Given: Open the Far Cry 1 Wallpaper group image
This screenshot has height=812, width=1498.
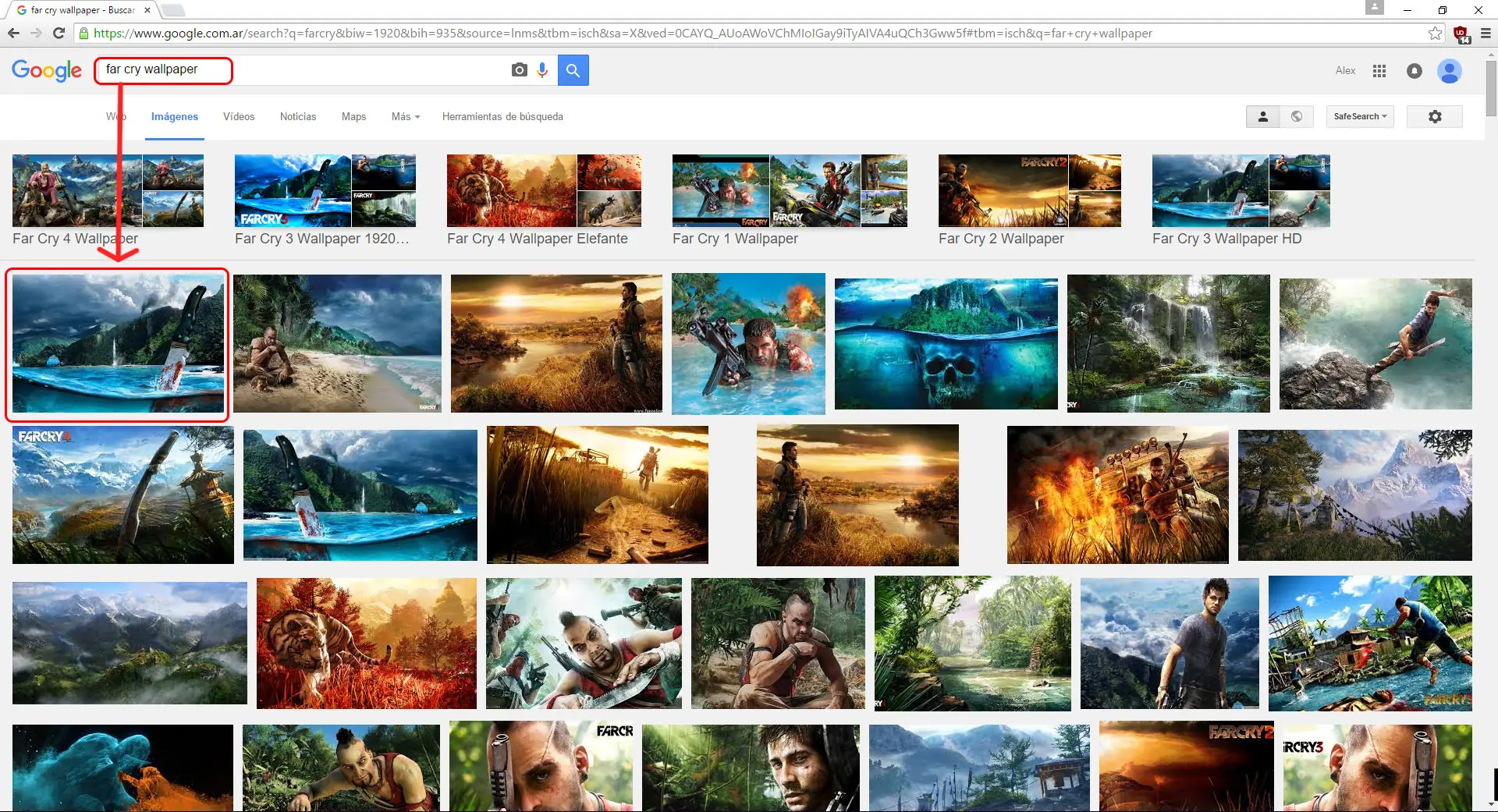Looking at the screenshot, I should [790, 191].
